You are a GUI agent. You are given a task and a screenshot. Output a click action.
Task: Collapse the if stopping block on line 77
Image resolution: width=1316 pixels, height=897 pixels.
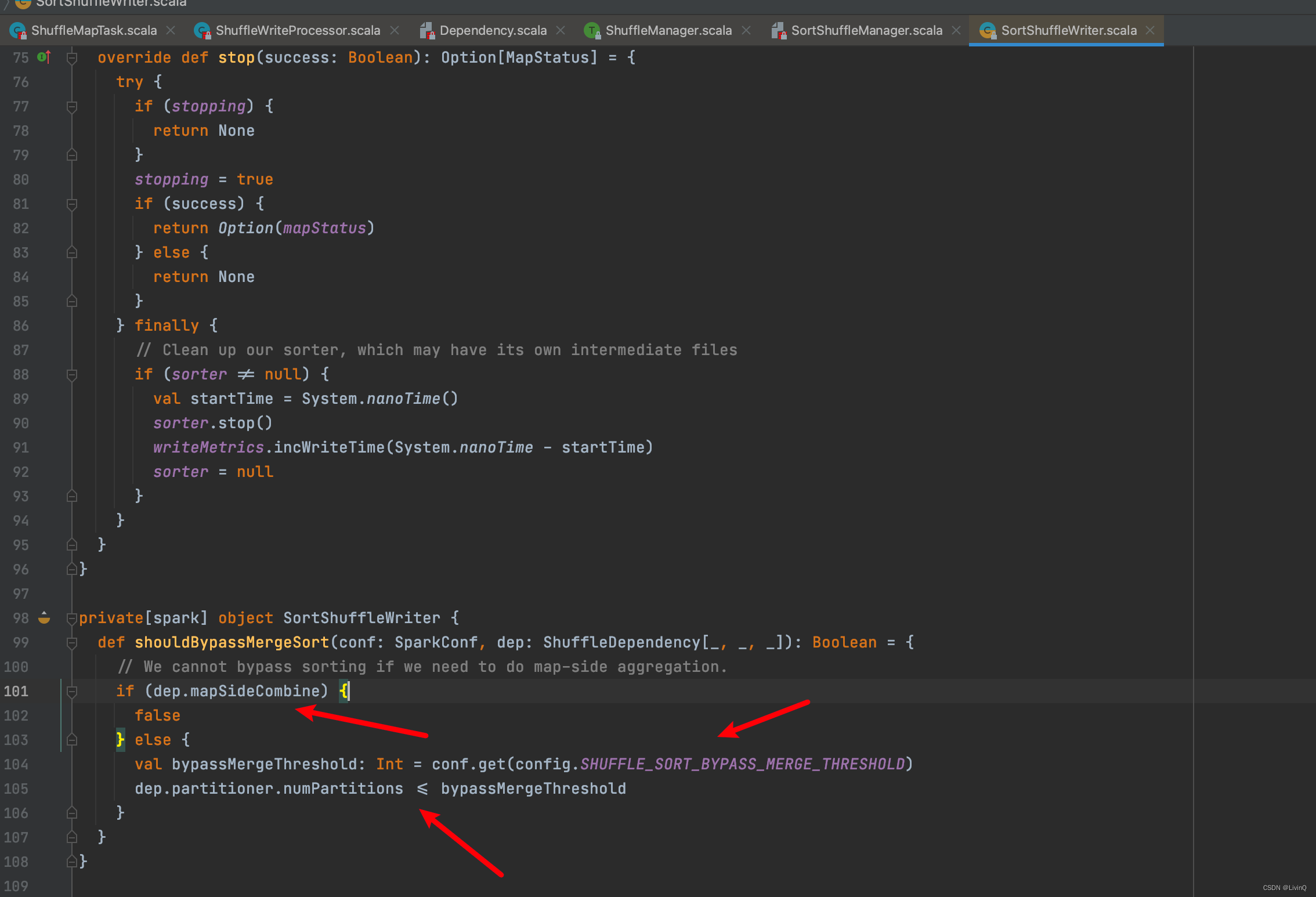[x=72, y=106]
